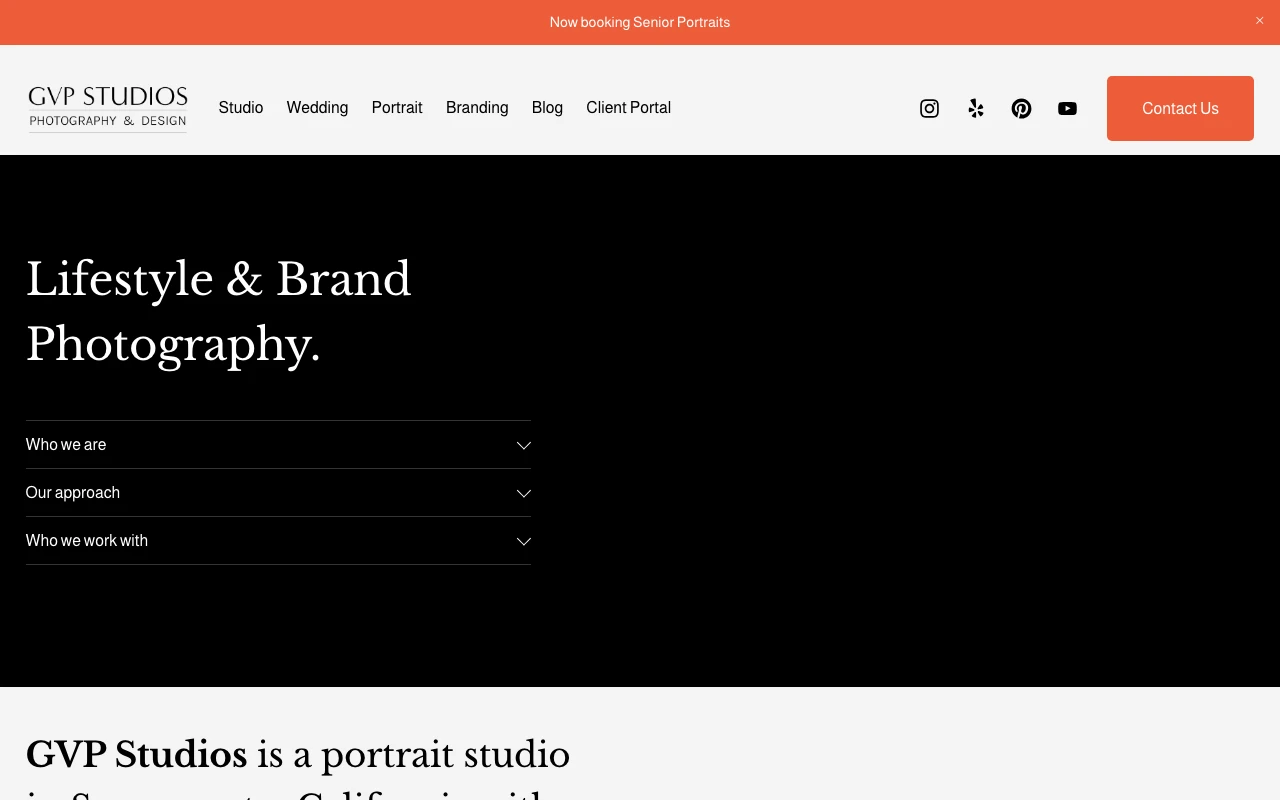Click the 'Lifestyle & Brand Photography' heading
The image size is (1280, 800).
218,311
